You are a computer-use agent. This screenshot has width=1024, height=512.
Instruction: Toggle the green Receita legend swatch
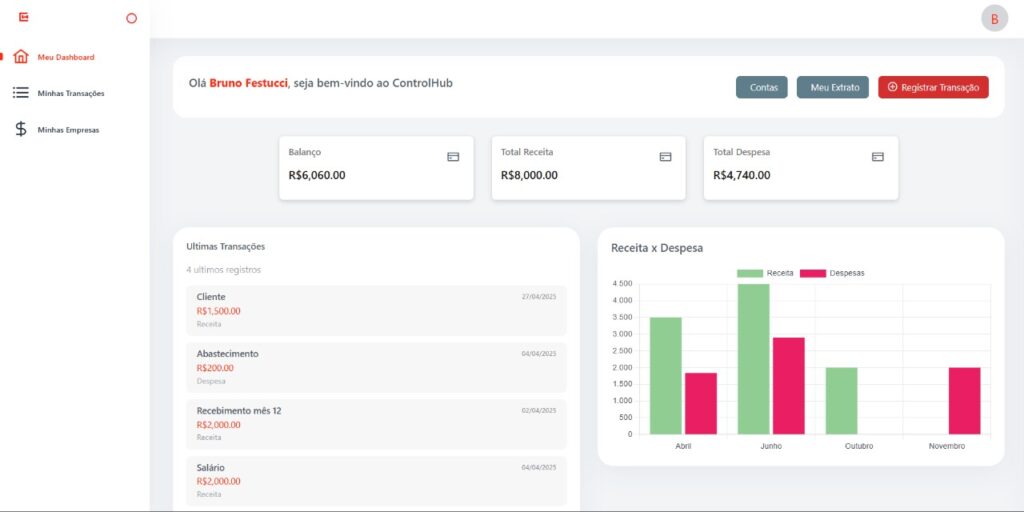(x=749, y=273)
